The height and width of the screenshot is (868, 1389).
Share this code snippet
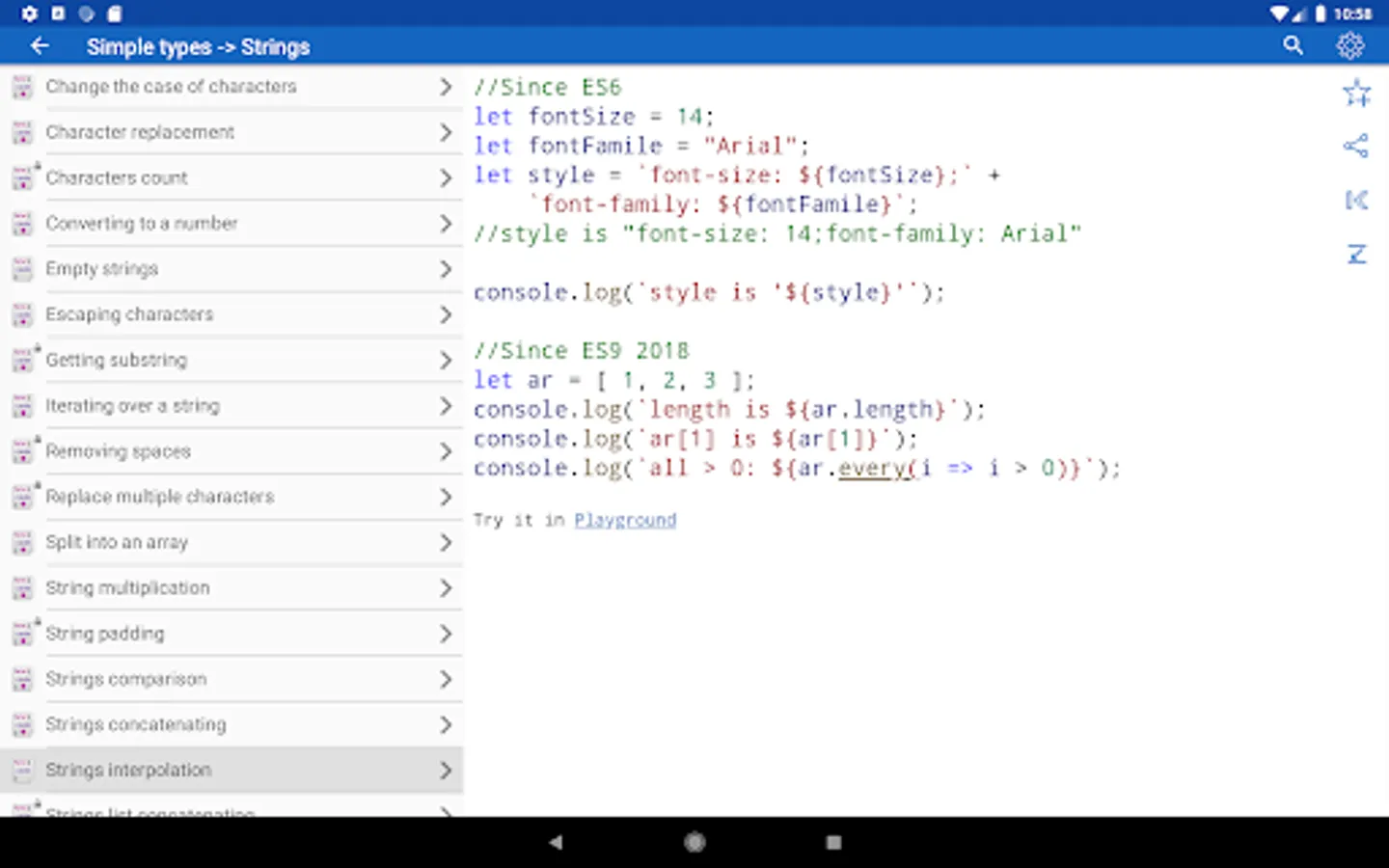[x=1356, y=146]
